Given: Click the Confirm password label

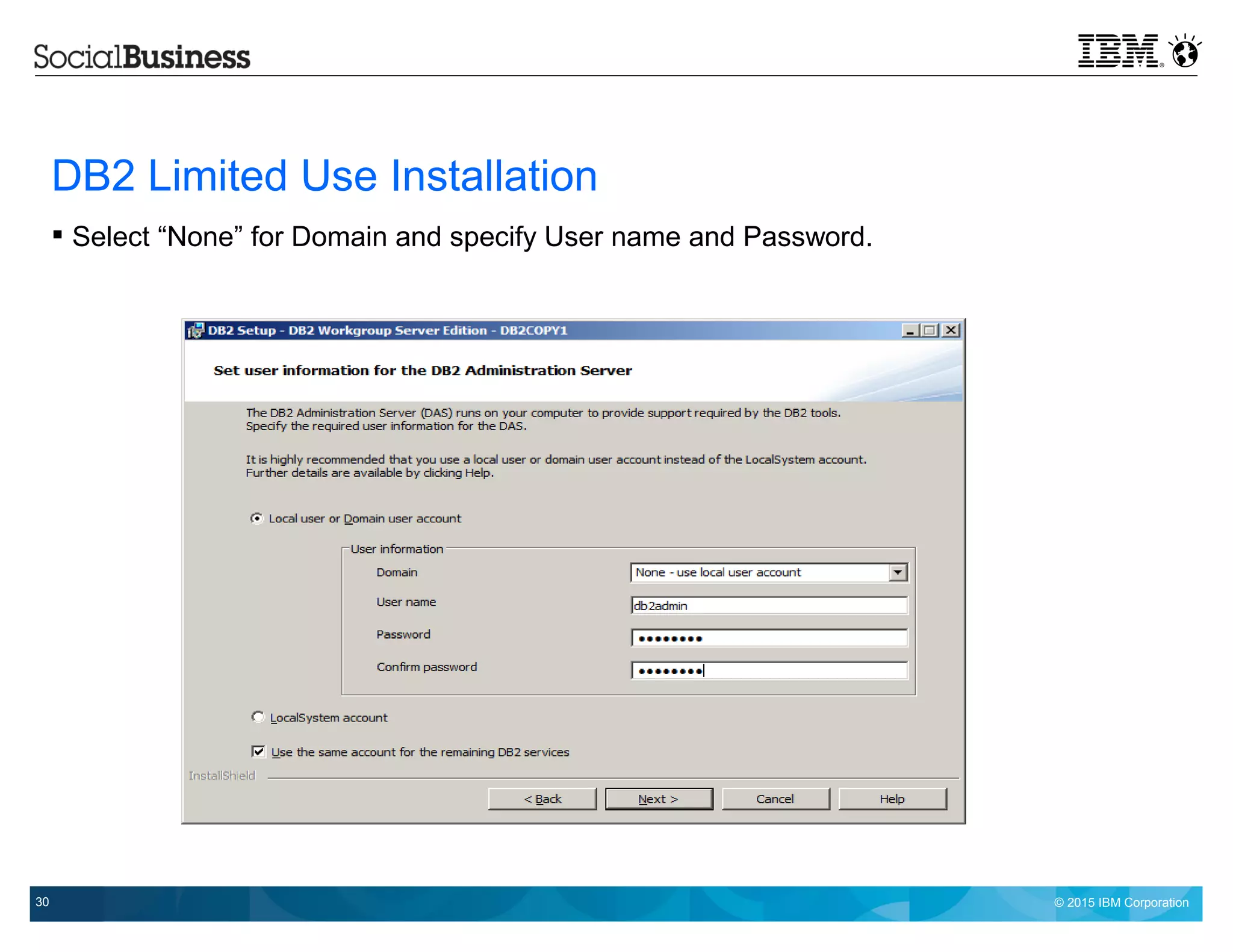Looking at the screenshot, I should [x=427, y=667].
